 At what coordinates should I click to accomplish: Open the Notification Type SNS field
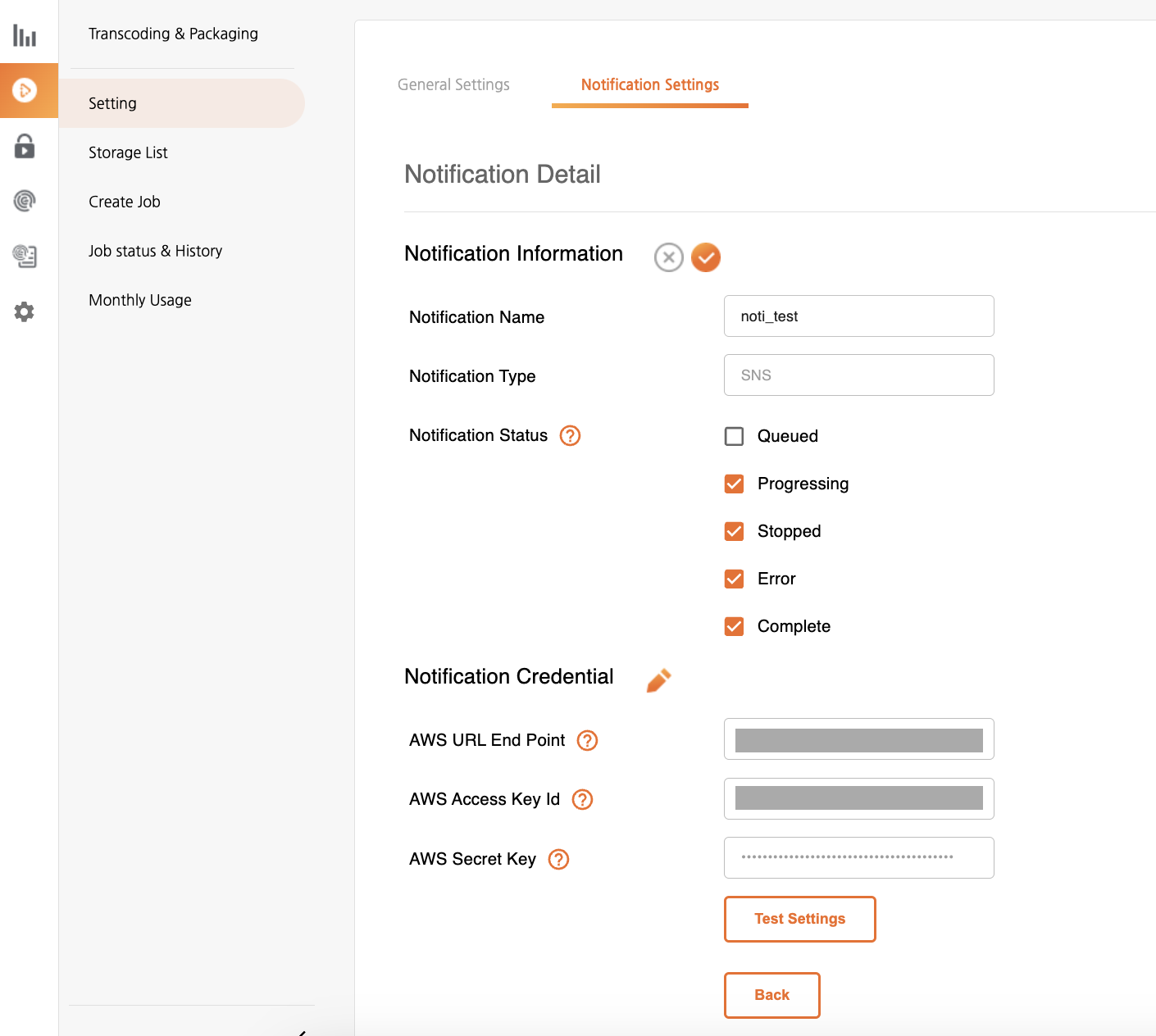[858, 375]
